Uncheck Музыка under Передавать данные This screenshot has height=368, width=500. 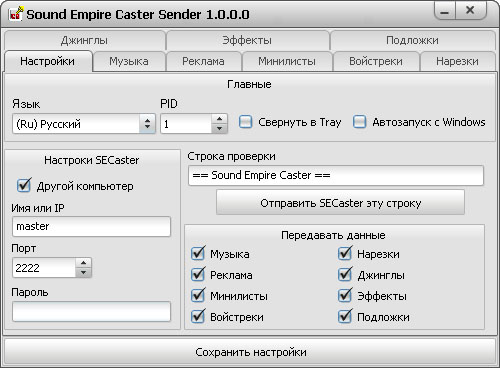click(x=198, y=254)
